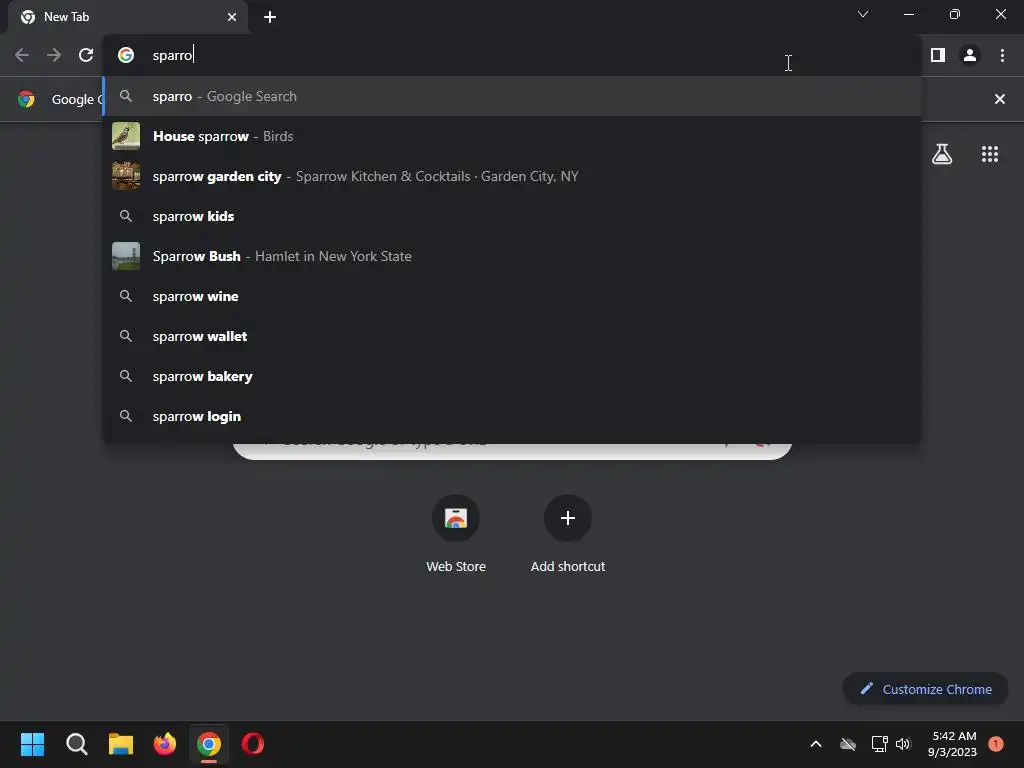Open Customize Chrome button
1024x768 pixels.
(x=925, y=689)
